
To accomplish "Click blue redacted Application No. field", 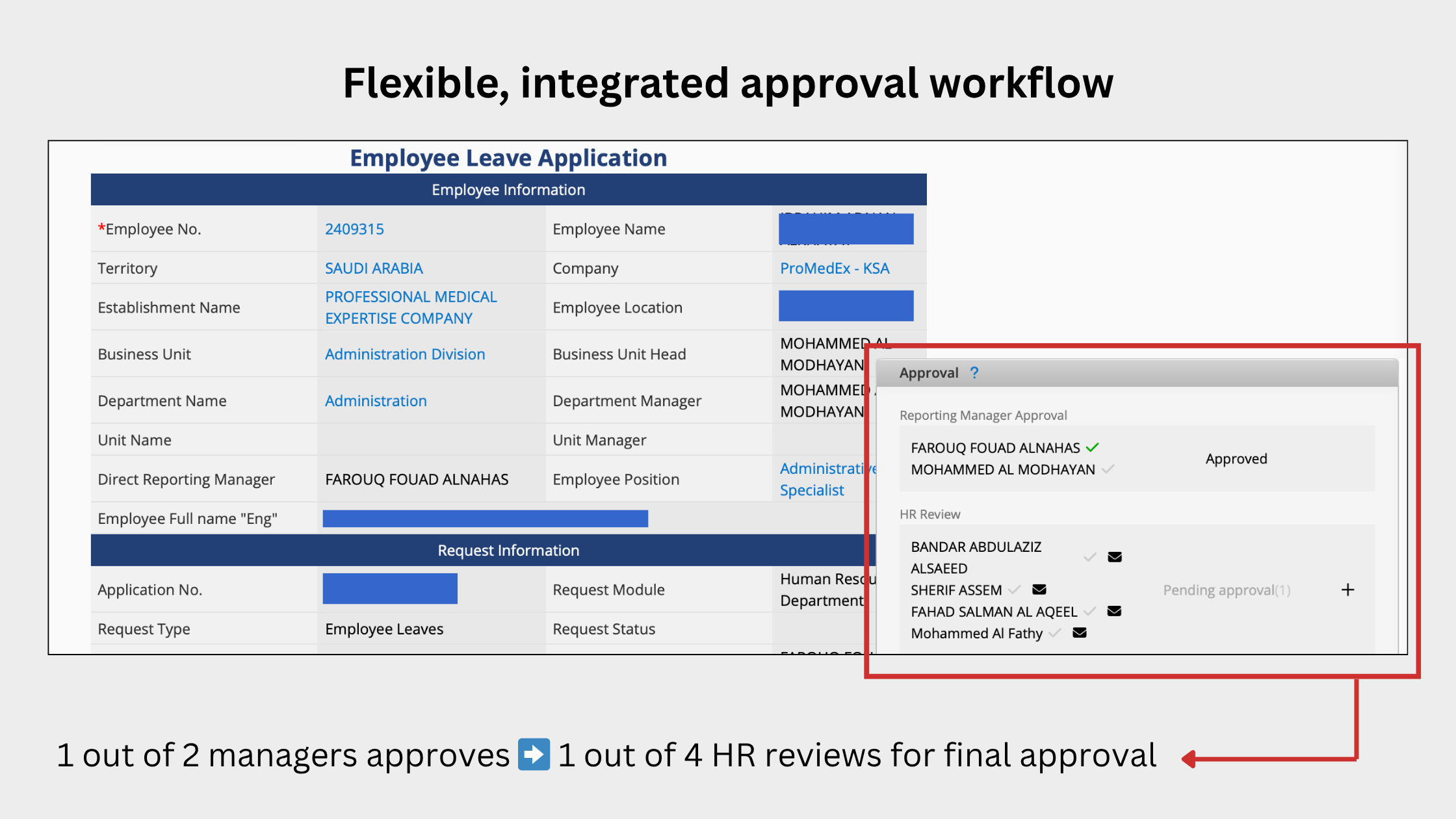I will [x=390, y=589].
